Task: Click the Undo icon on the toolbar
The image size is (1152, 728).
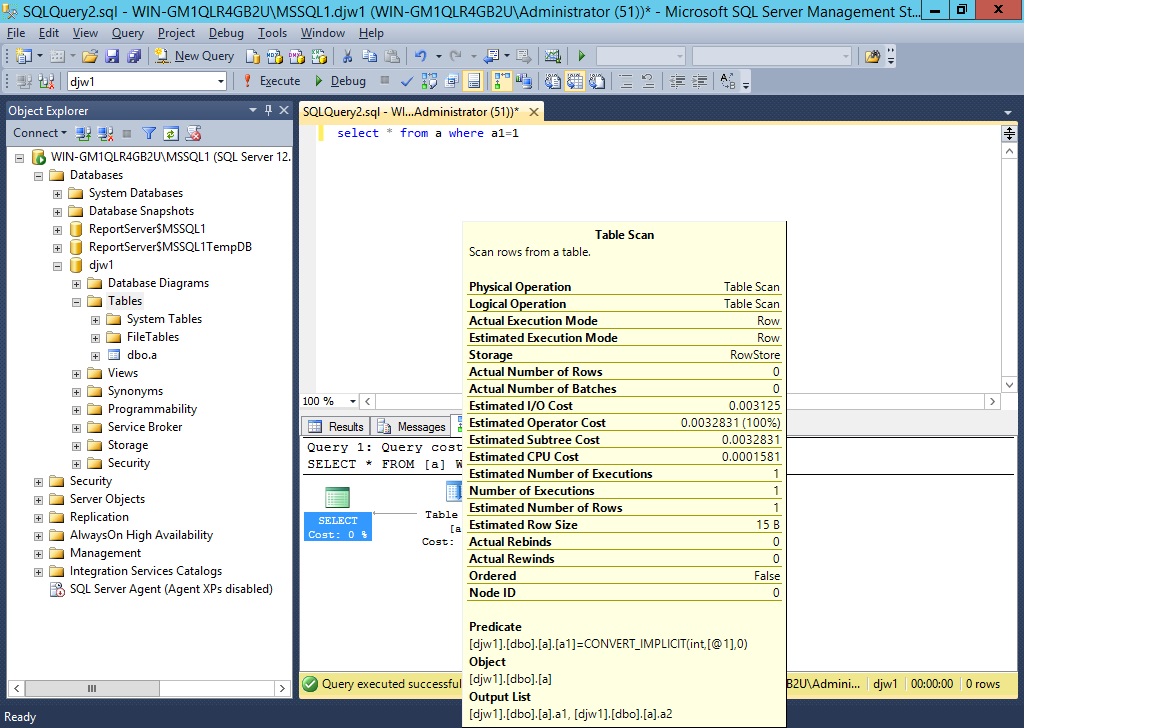Action: pyautogui.click(x=421, y=57)
